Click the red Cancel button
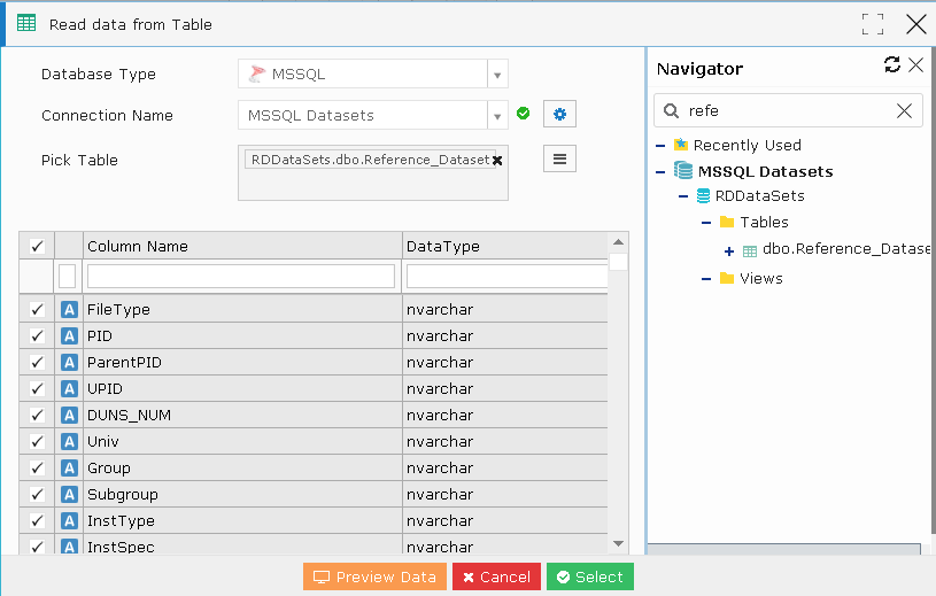The width and height of the screenshot is (936, 596). coord(497,577)
